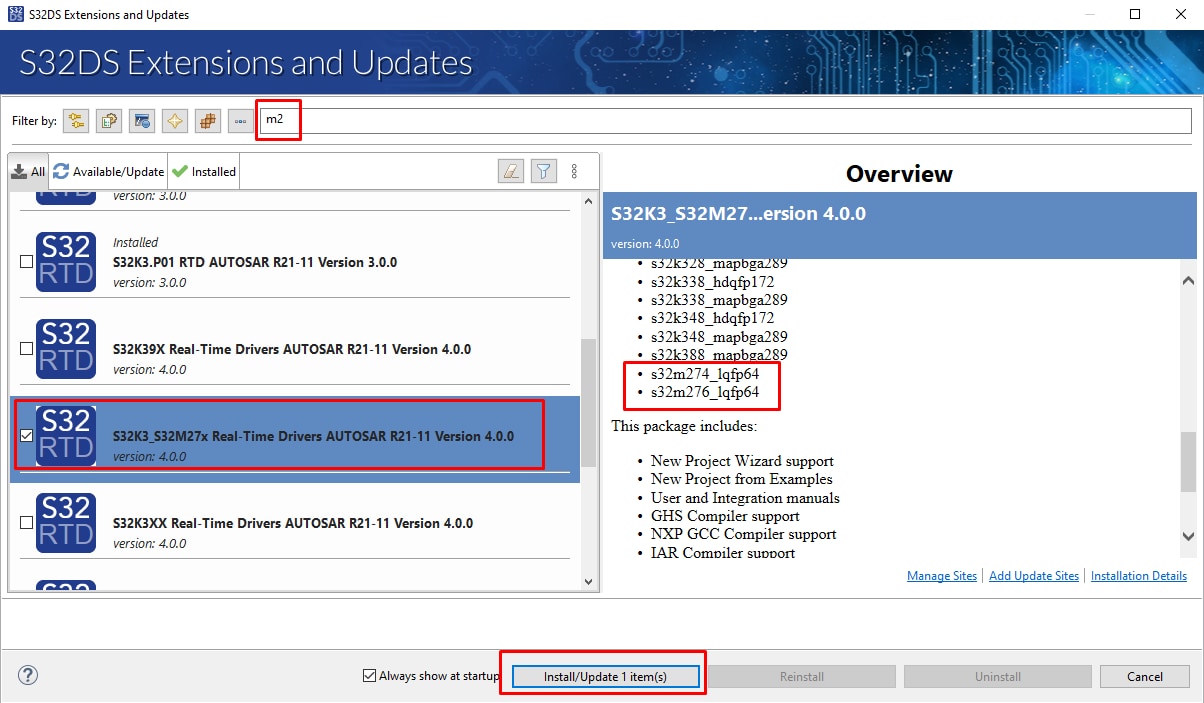
Task: Open the vertical three-dot options menu
Action: click(x=574, y=171)
